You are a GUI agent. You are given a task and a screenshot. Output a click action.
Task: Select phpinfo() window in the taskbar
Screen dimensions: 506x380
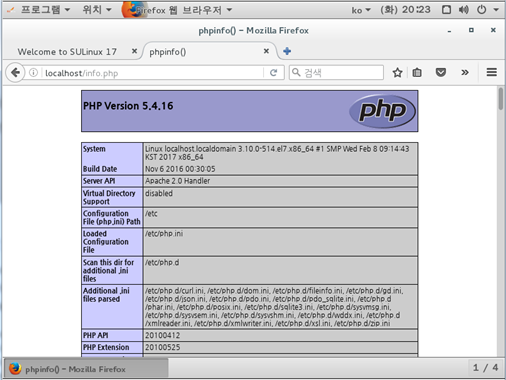coord(86,369)
